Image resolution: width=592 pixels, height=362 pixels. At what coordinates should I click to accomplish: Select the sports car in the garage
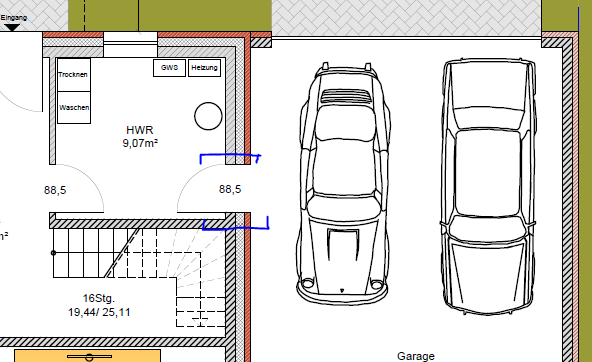(x=343, y=183)
